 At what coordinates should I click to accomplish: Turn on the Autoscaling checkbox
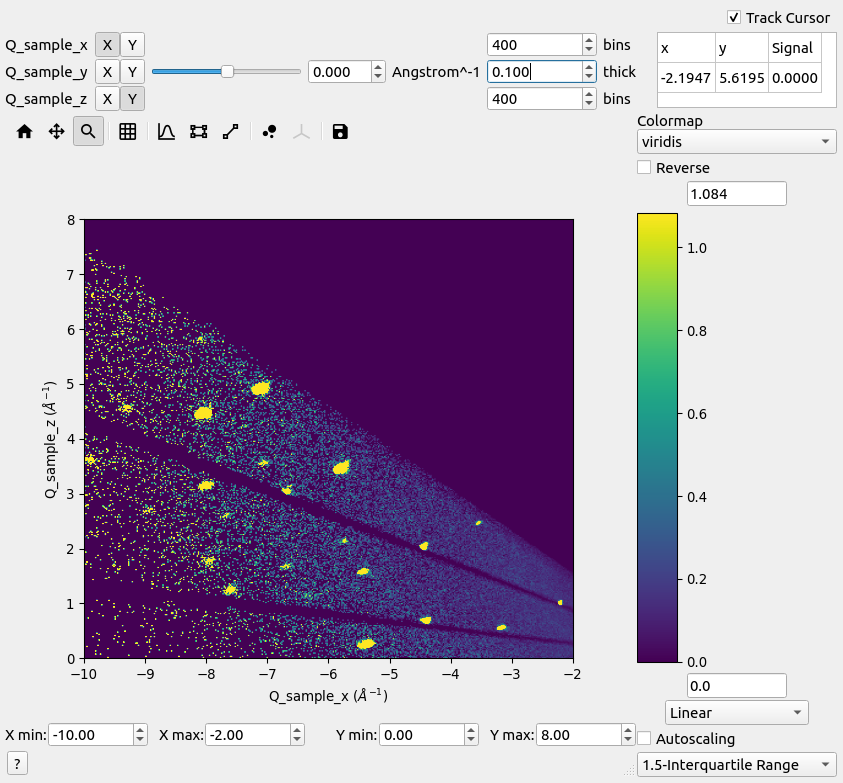pyautogui.click(x=645, y=739)
